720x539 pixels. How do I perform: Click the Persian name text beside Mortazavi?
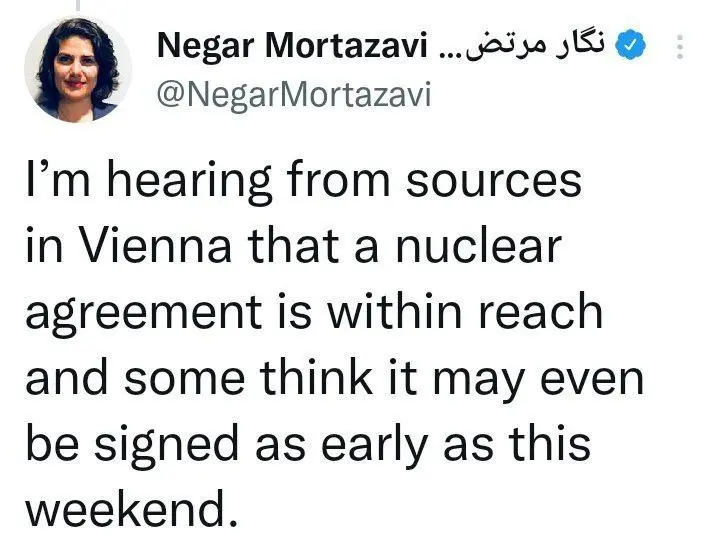[534, 45]
